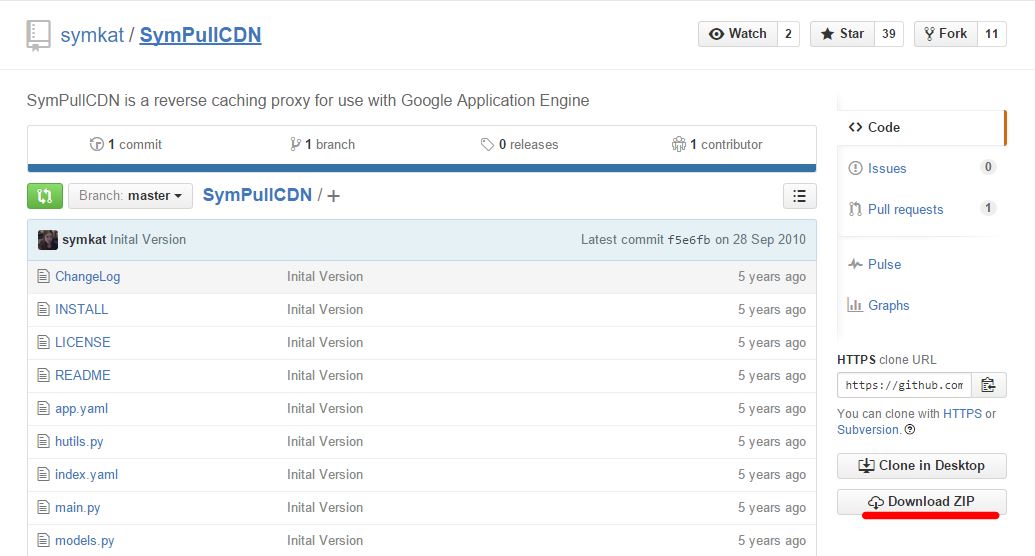Open the README file
The height and width of the screenshot is (556, 1035).
click(83, 376)
